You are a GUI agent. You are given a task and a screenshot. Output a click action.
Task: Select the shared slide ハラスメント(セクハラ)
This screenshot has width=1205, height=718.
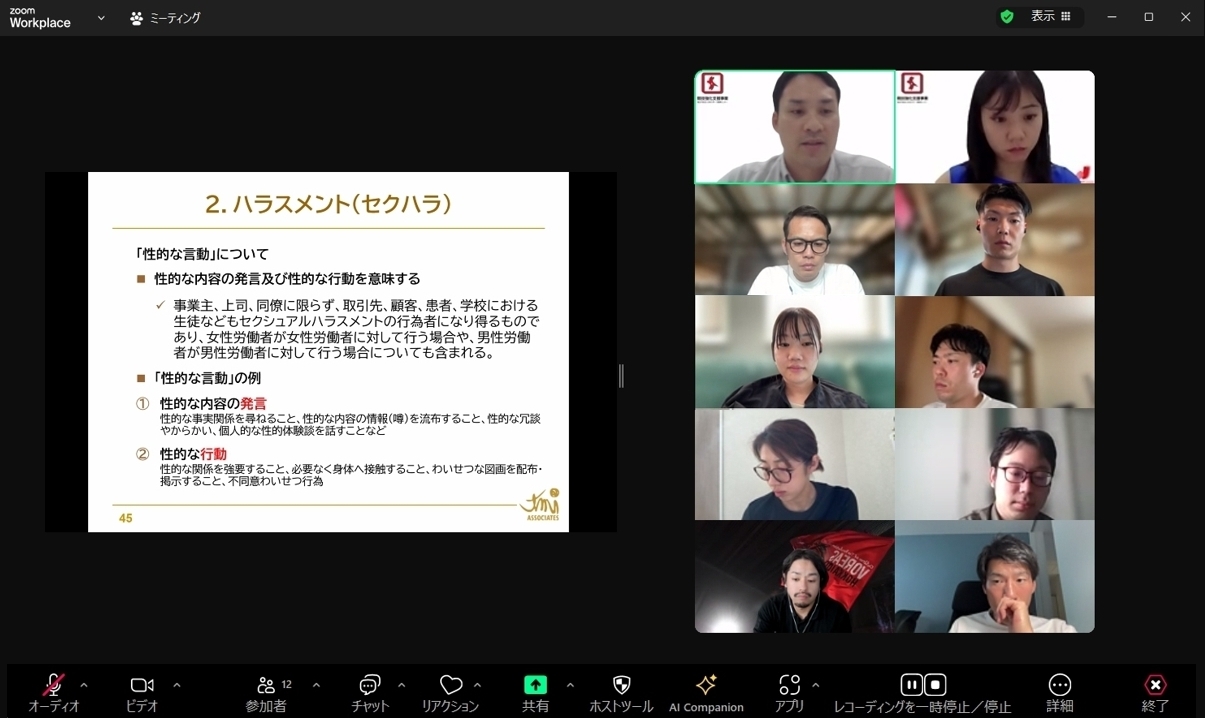328,352
